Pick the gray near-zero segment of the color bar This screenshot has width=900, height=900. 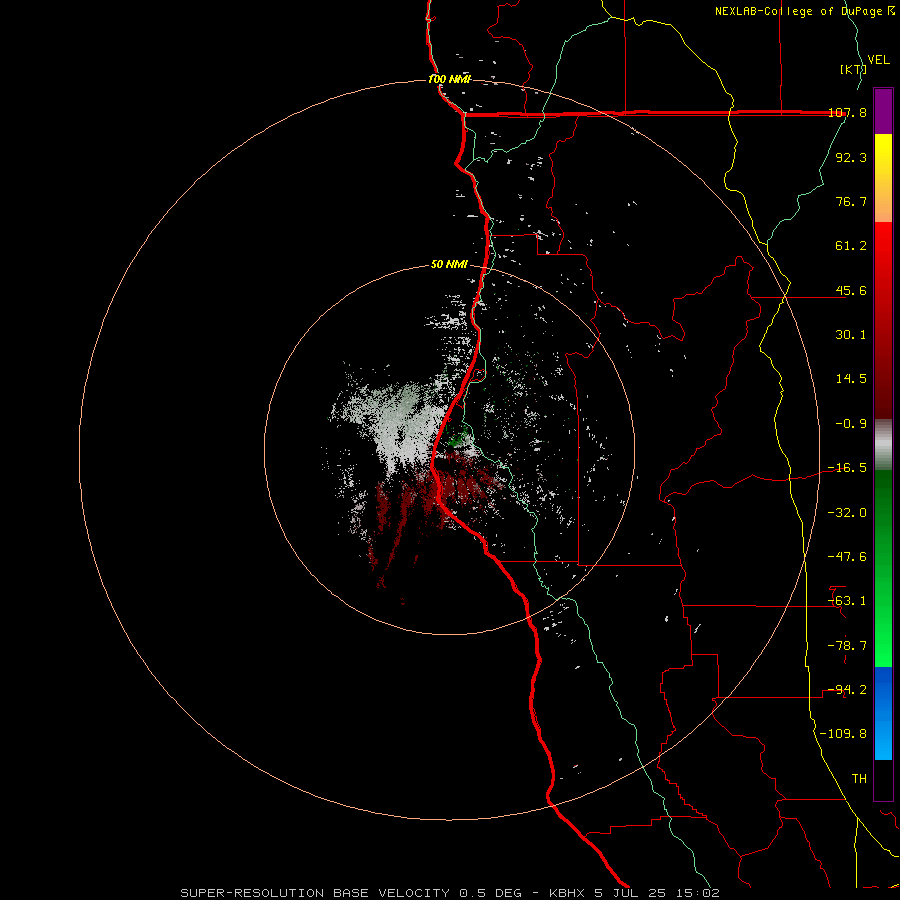click(883, 445)
